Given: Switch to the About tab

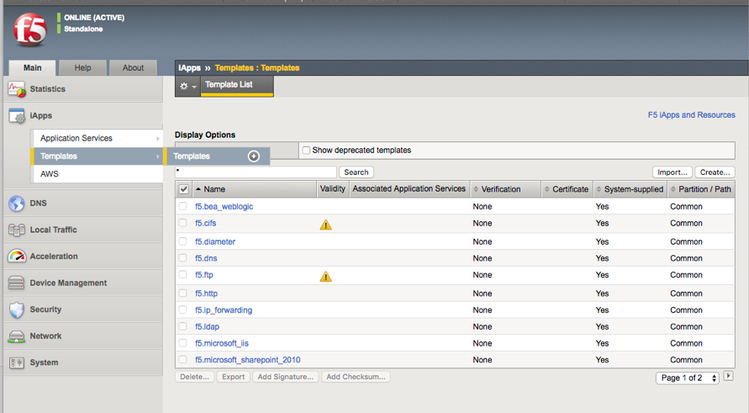Looking at the screenshot, I should point(133,68).
